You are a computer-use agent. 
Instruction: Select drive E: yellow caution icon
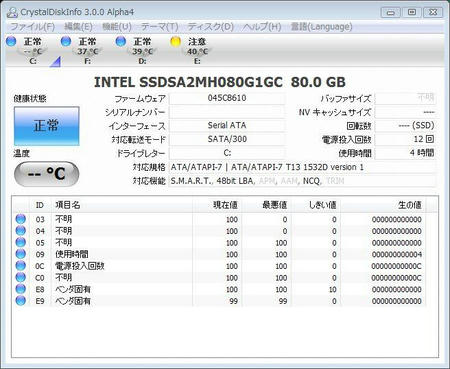pyautogui.click(x=175, y=41)
